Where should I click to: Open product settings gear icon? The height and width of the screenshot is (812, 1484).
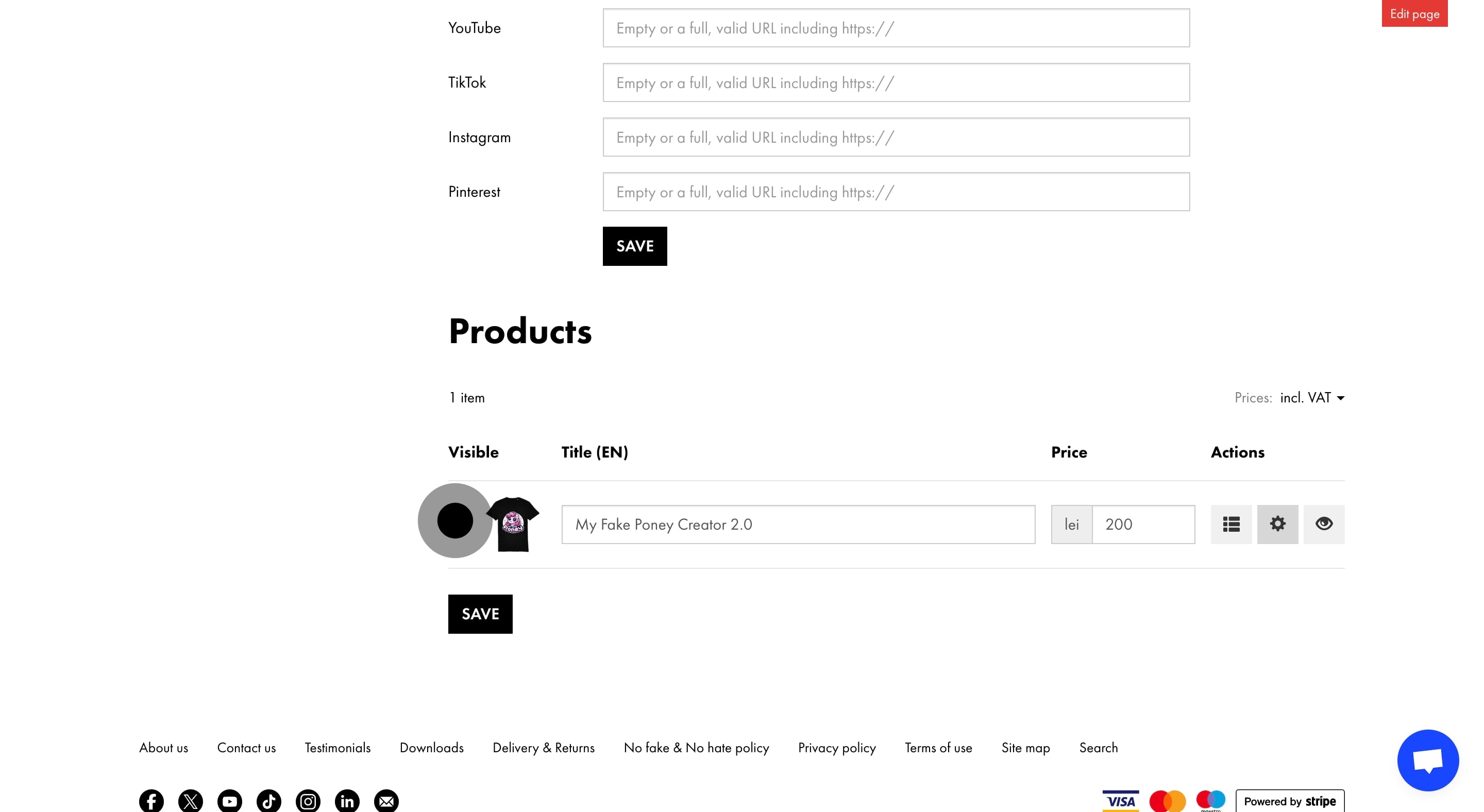[x=1277, y=524]
